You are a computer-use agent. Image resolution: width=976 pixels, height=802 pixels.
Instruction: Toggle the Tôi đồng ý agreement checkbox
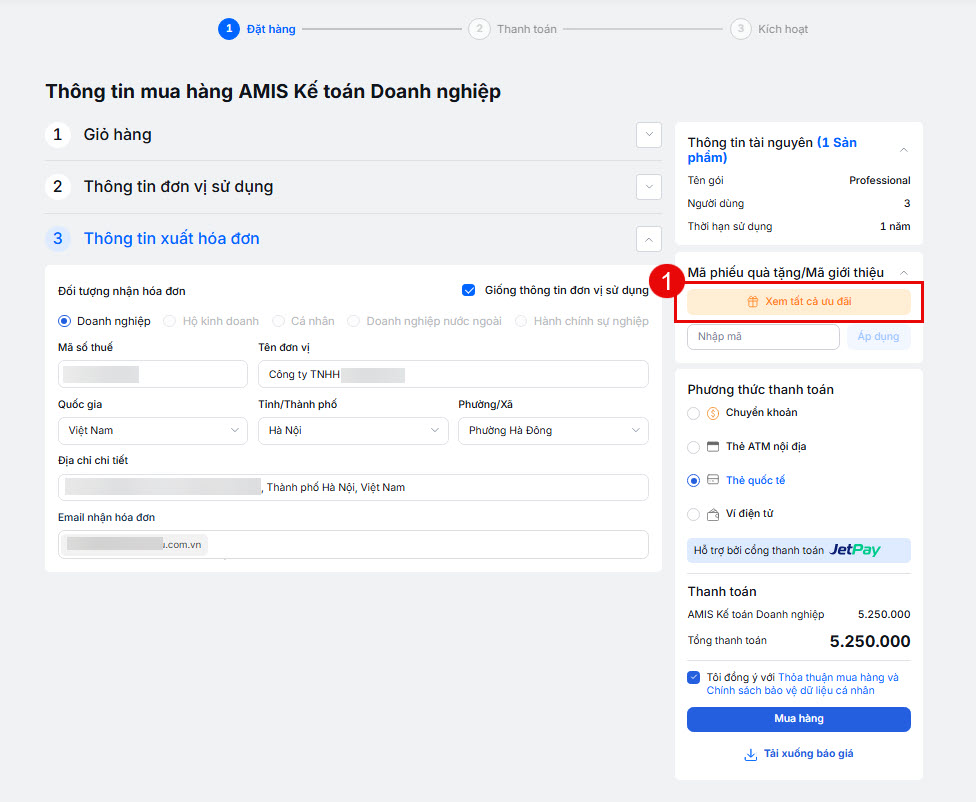(693, 677)
